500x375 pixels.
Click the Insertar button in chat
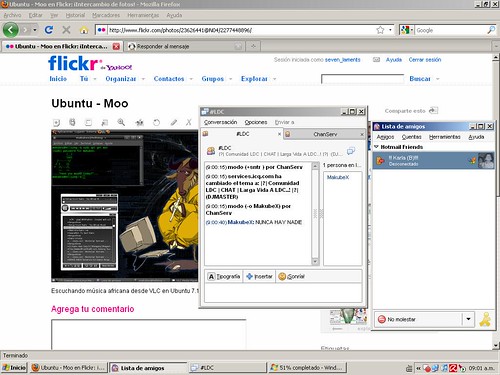pos(259,276)
